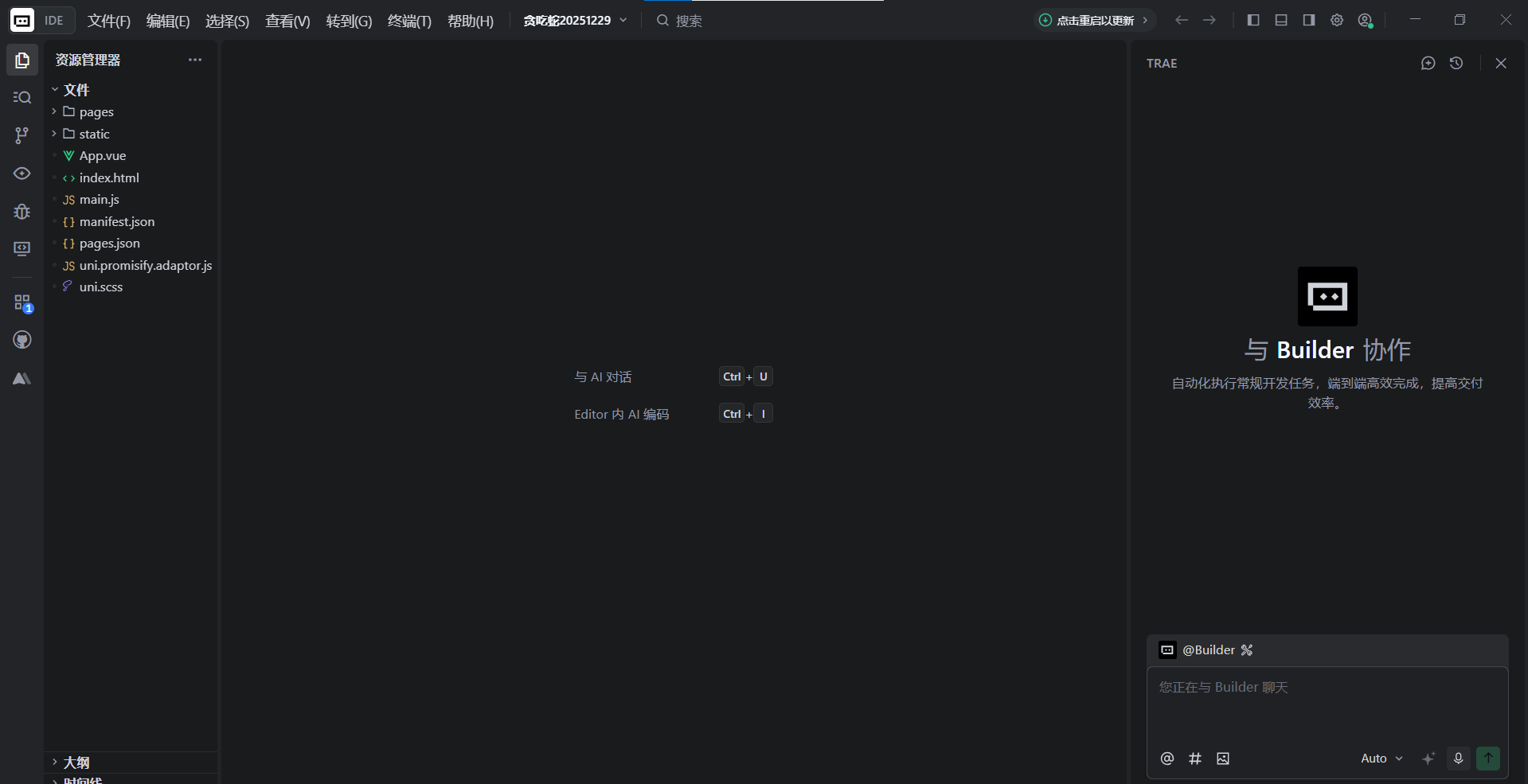
Task: Open manifest.json in the file tree
Action: [116, 222]
